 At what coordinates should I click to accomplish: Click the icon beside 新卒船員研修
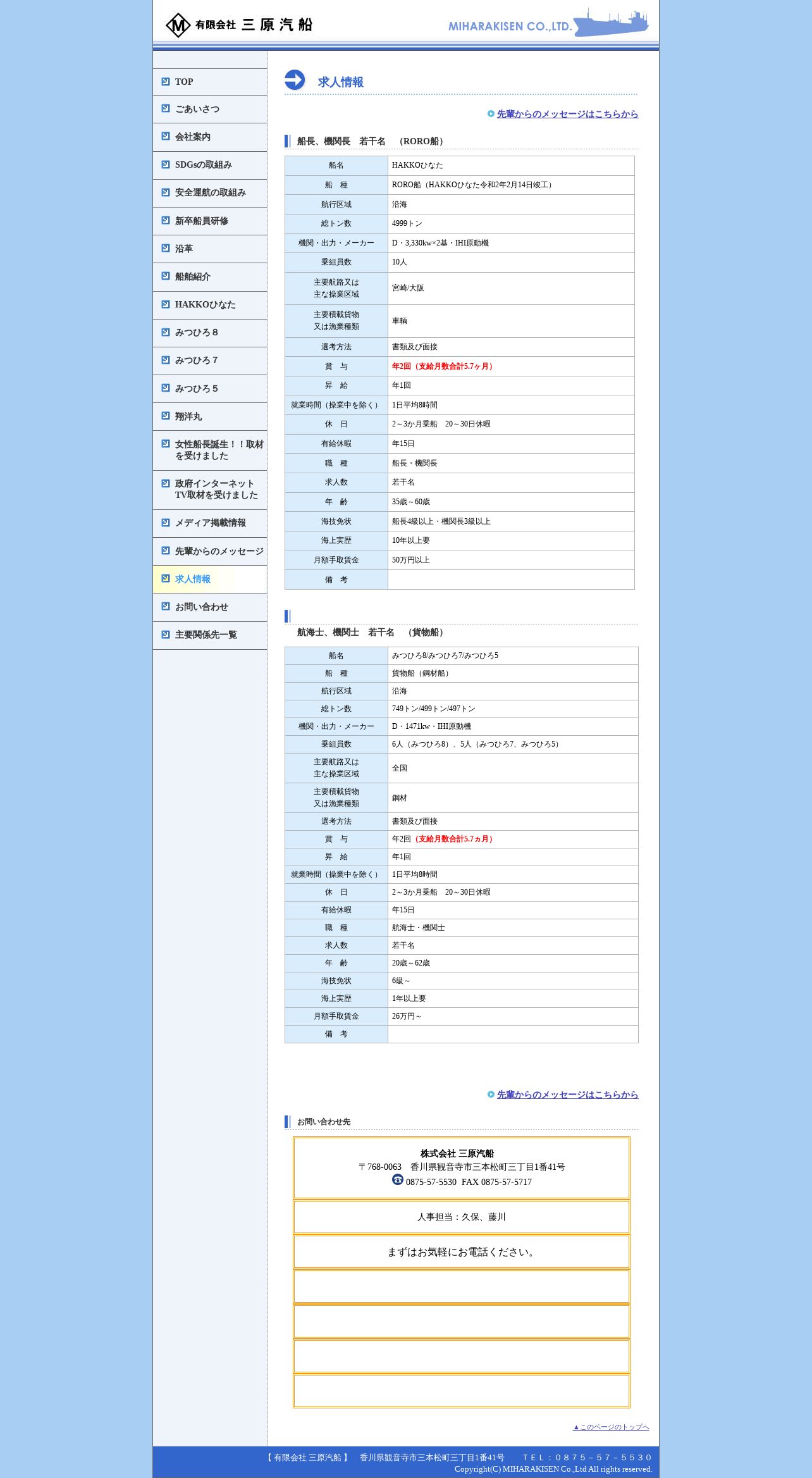coord(166,220)
